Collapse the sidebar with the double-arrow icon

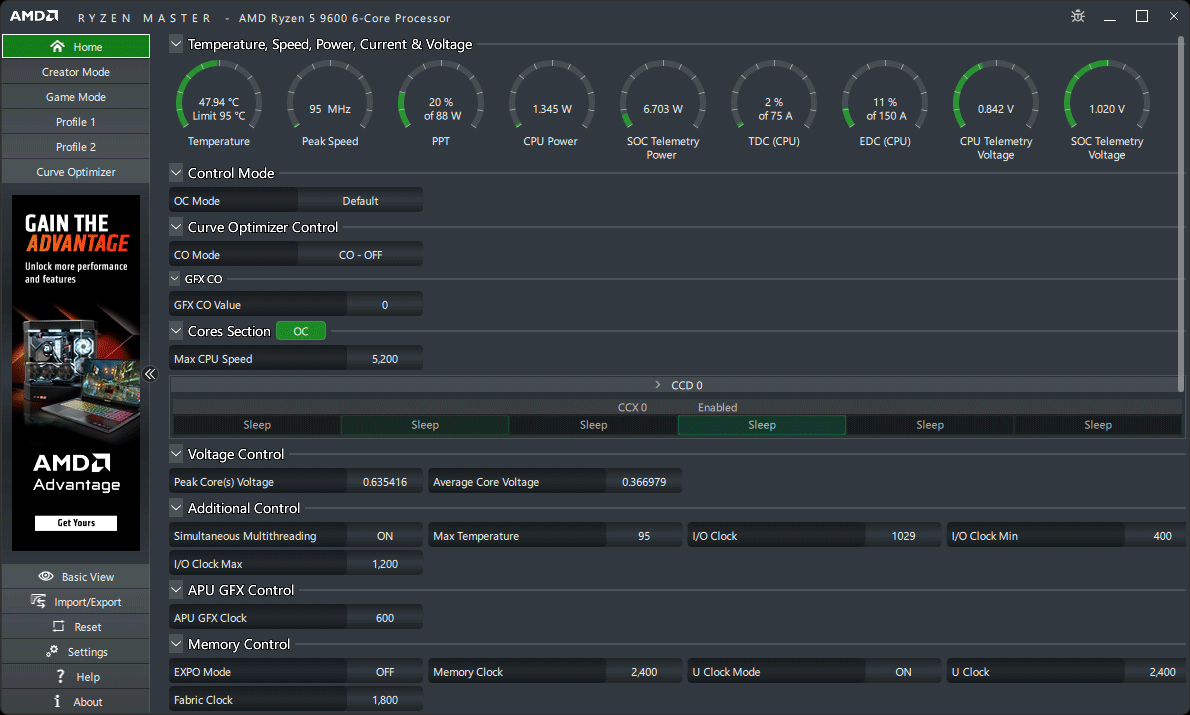tap(150, 373)
